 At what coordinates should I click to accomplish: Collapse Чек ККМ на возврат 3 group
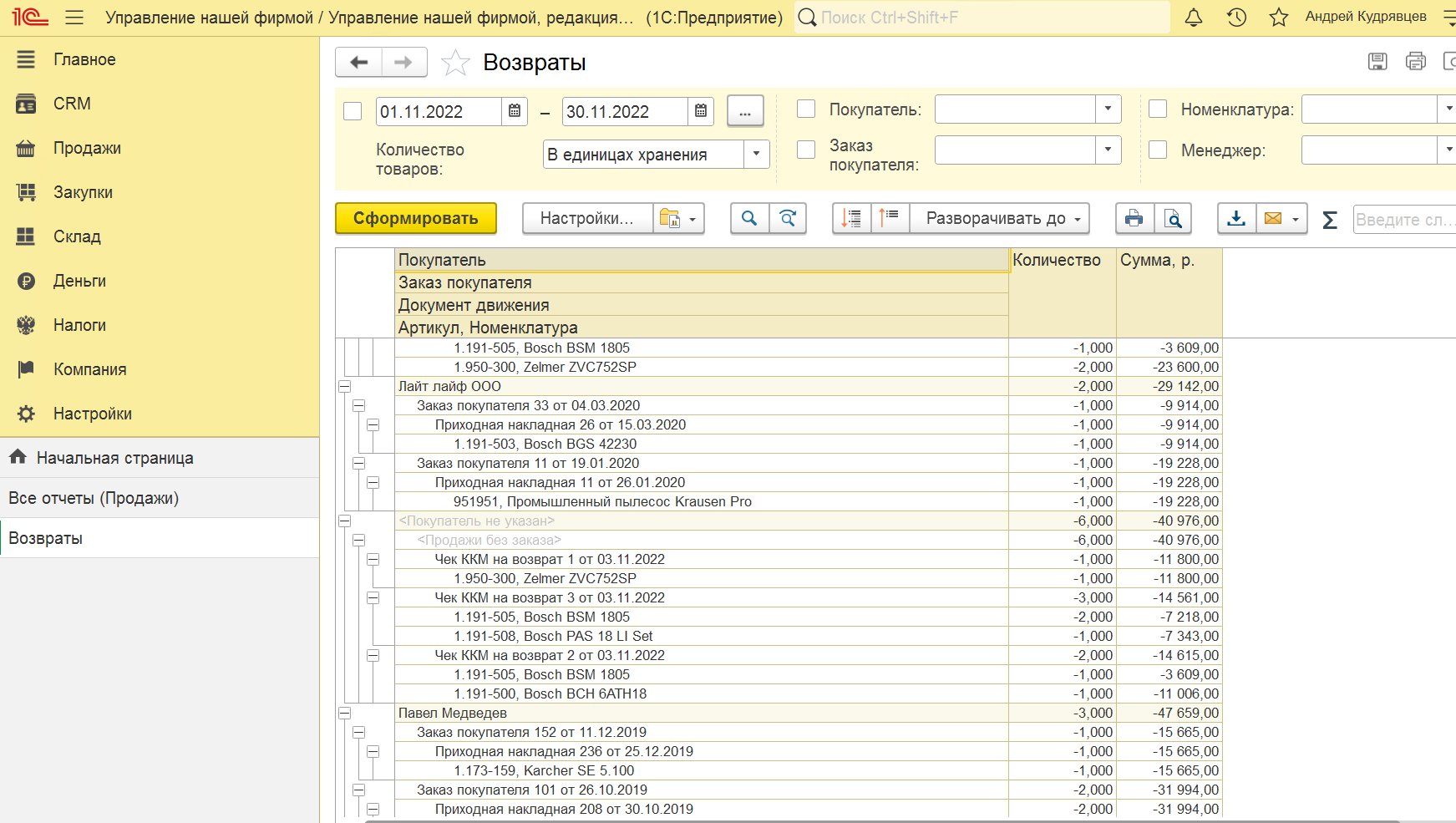(x=373, y=597)
